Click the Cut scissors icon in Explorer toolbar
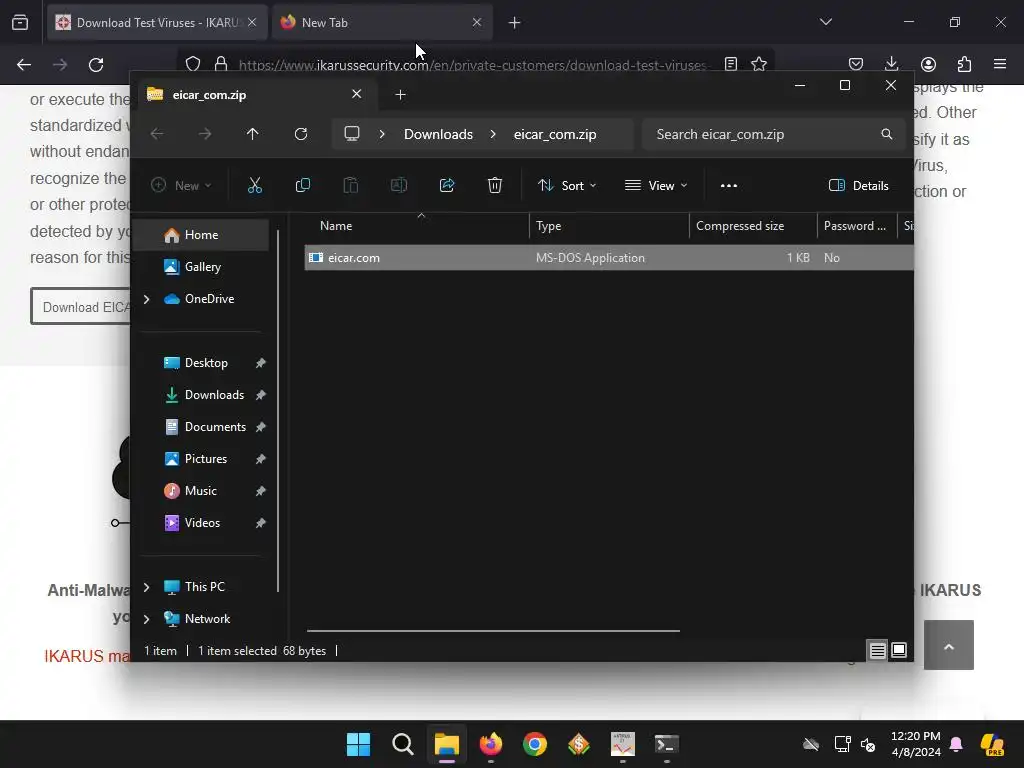 (x=255, y=185)
